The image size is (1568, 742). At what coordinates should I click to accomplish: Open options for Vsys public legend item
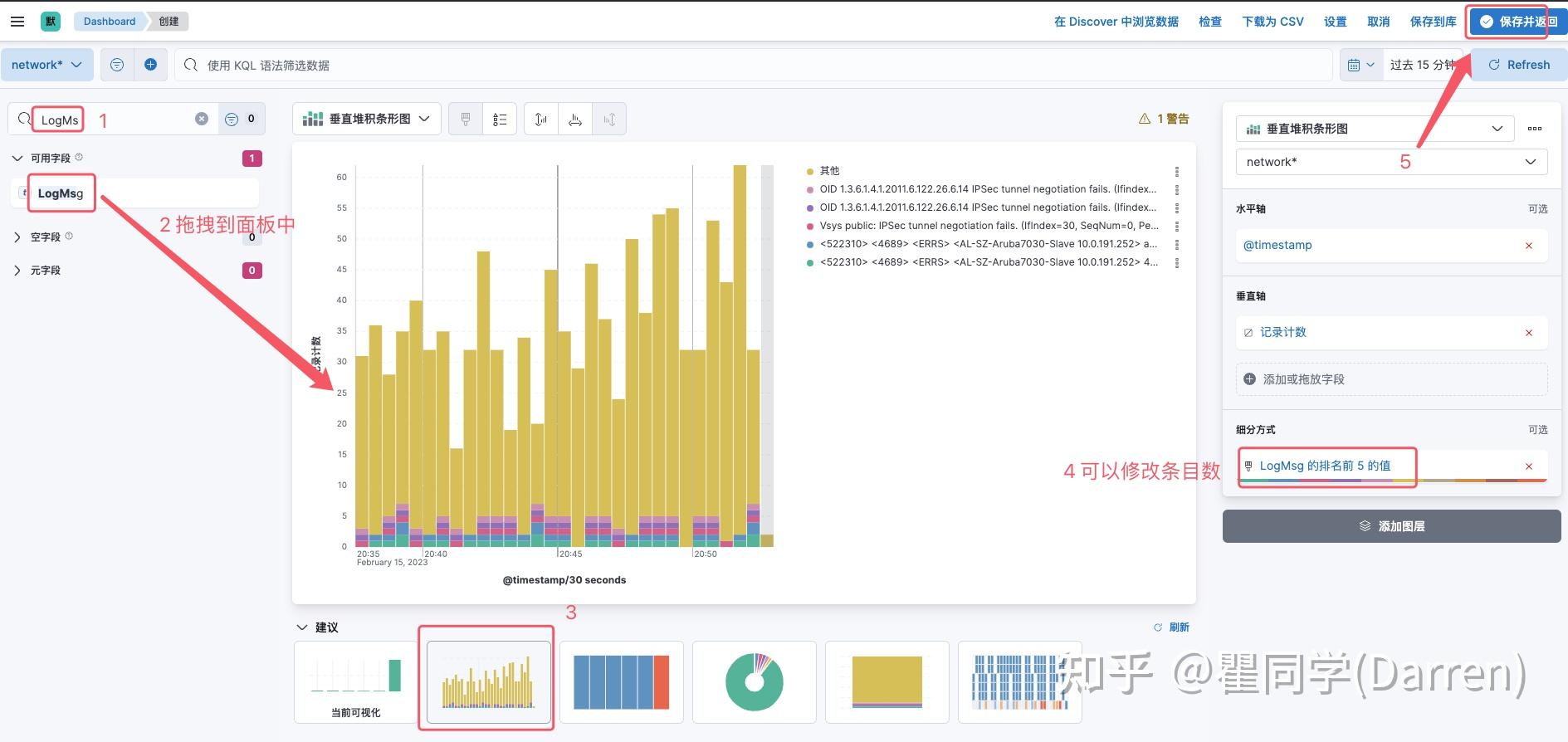(x=1177, y=226)
